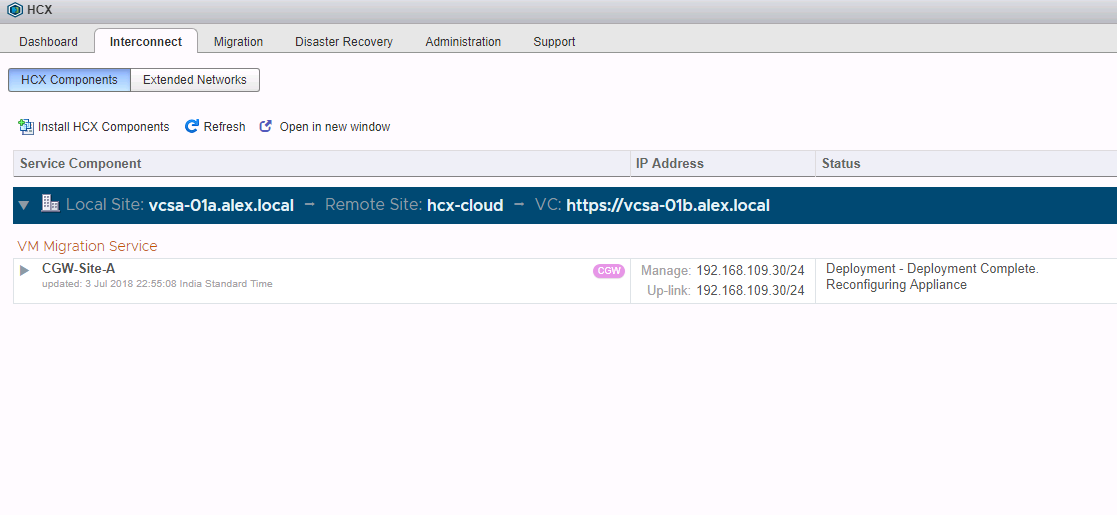Image resolution: width=1117 pixels, height=515 pixels.
Task: Click the Service Component column header
Action: (81, 163)
